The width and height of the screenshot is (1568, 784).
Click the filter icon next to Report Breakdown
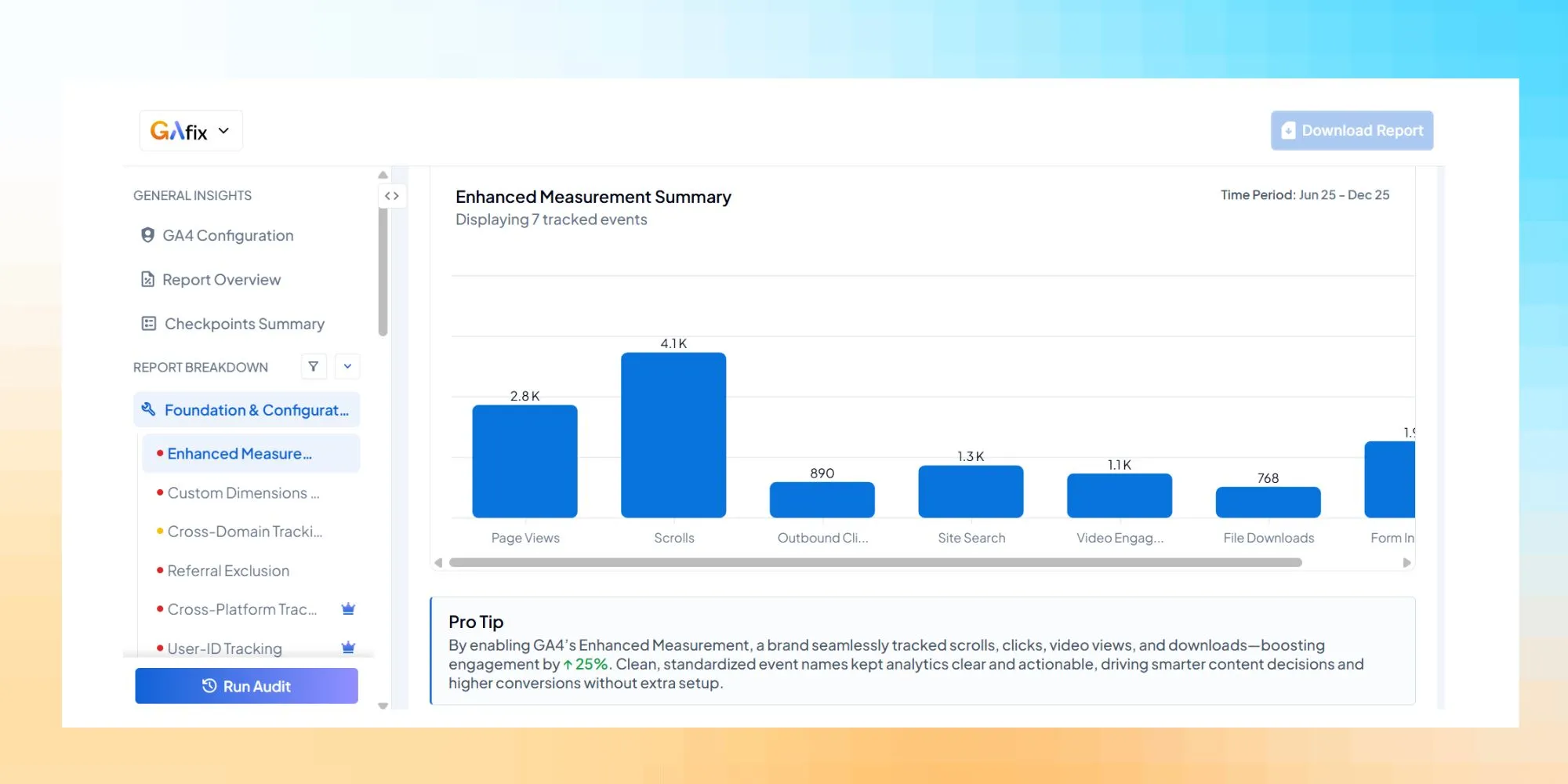[314, 366]
